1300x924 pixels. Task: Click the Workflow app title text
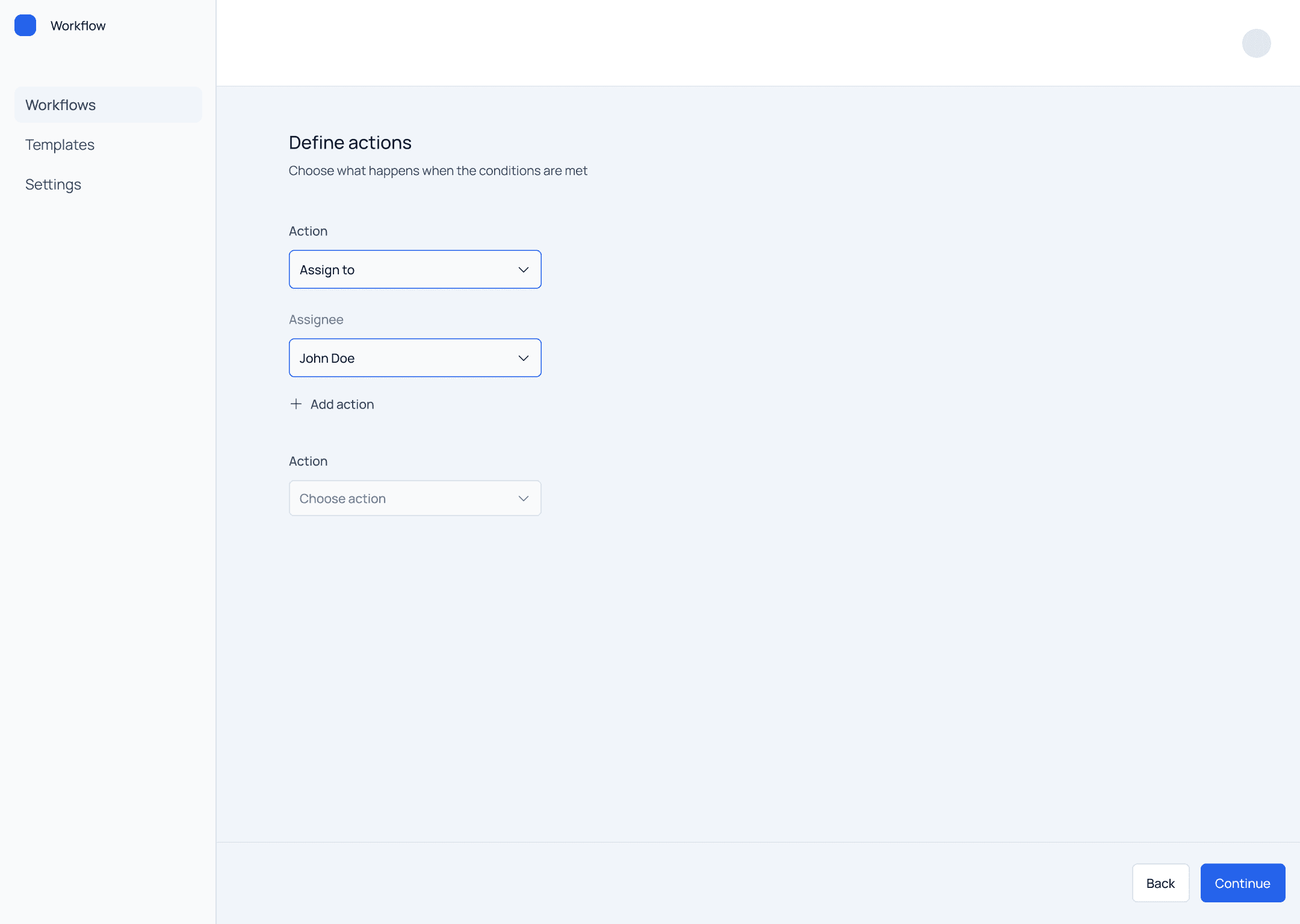pyautogui.click(x=78, y=25)
